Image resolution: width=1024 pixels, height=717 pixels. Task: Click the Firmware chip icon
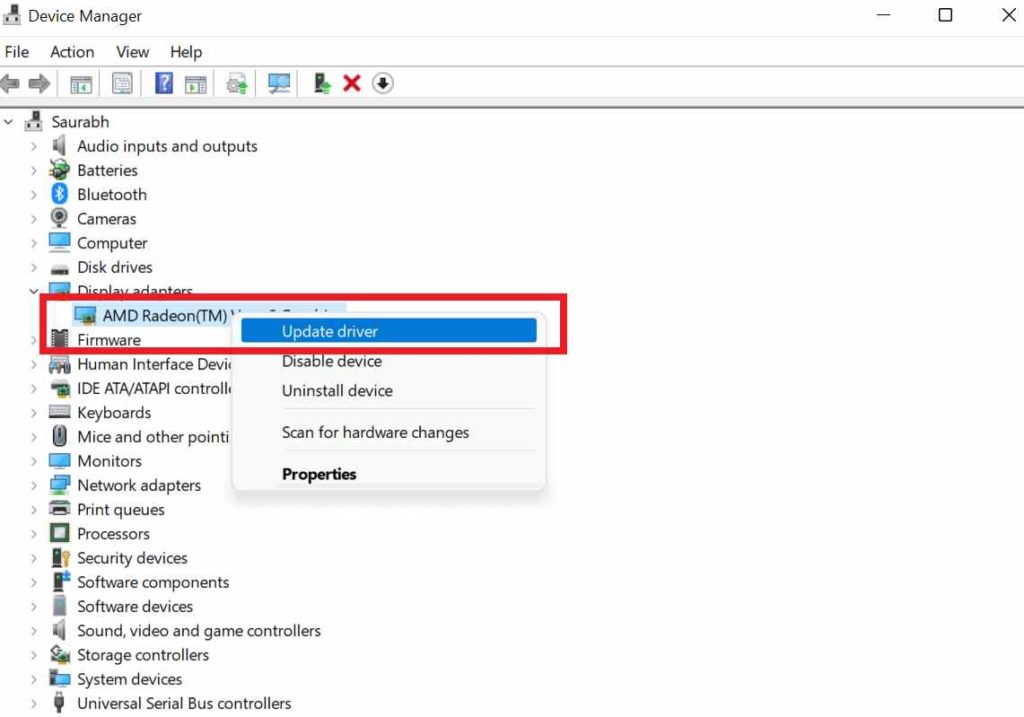59,339
